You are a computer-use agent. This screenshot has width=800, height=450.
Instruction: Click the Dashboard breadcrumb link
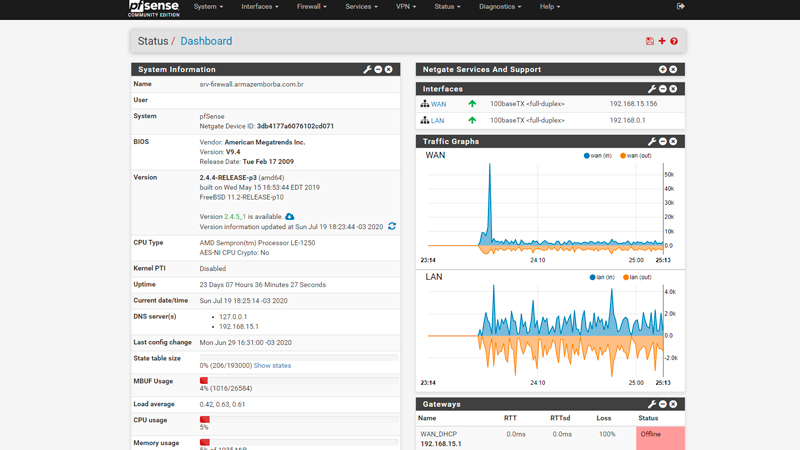point(206,41)
